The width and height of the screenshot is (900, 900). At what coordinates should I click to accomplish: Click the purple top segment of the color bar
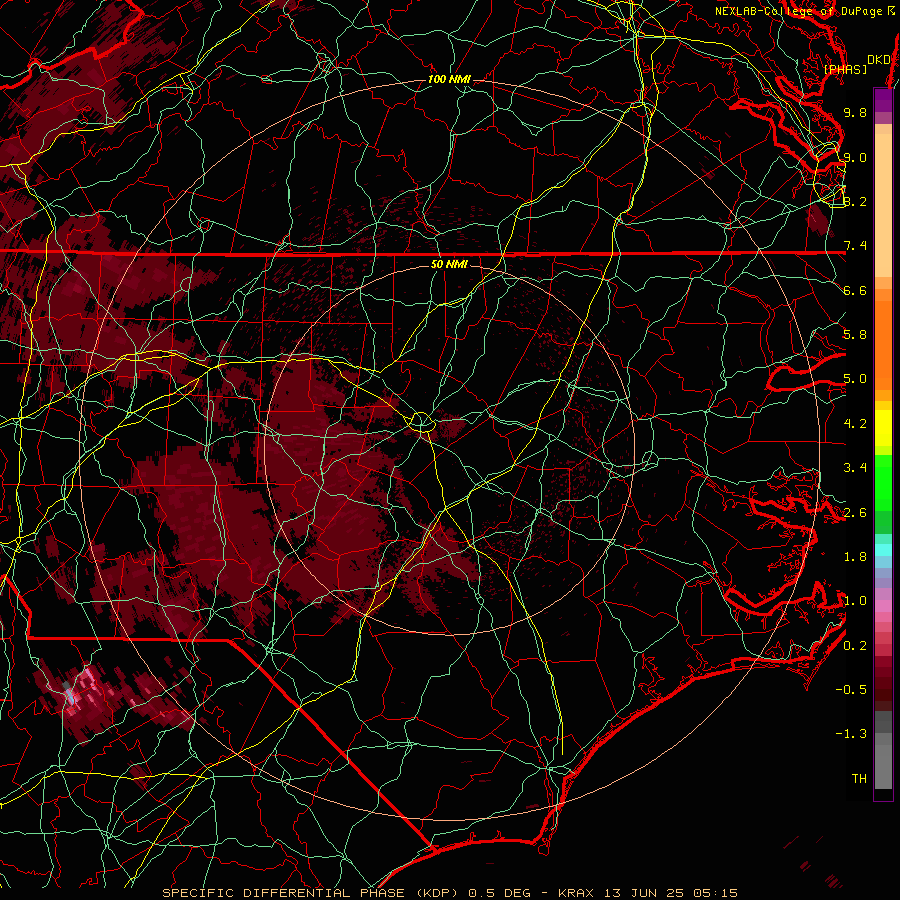click(883, 100)
